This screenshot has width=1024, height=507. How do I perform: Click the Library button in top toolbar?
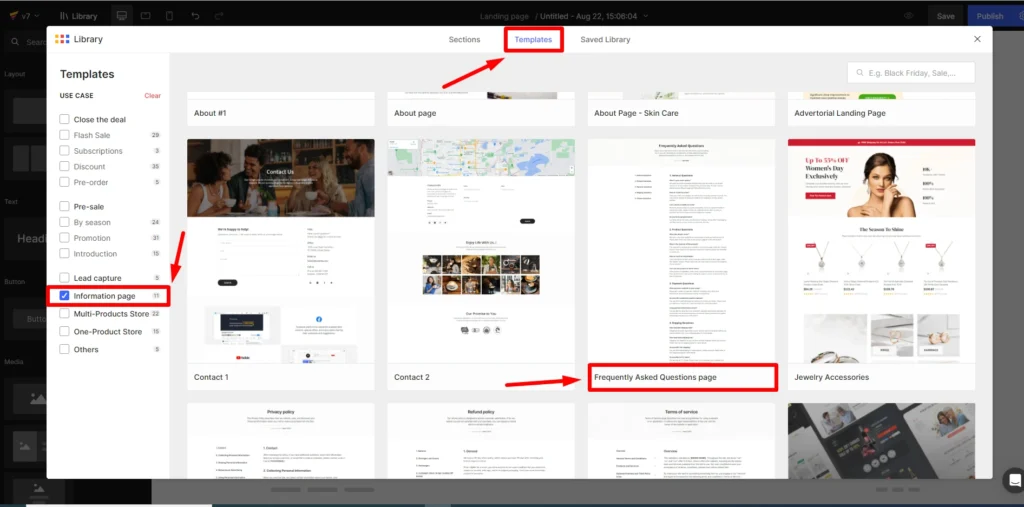click(78, 16)
